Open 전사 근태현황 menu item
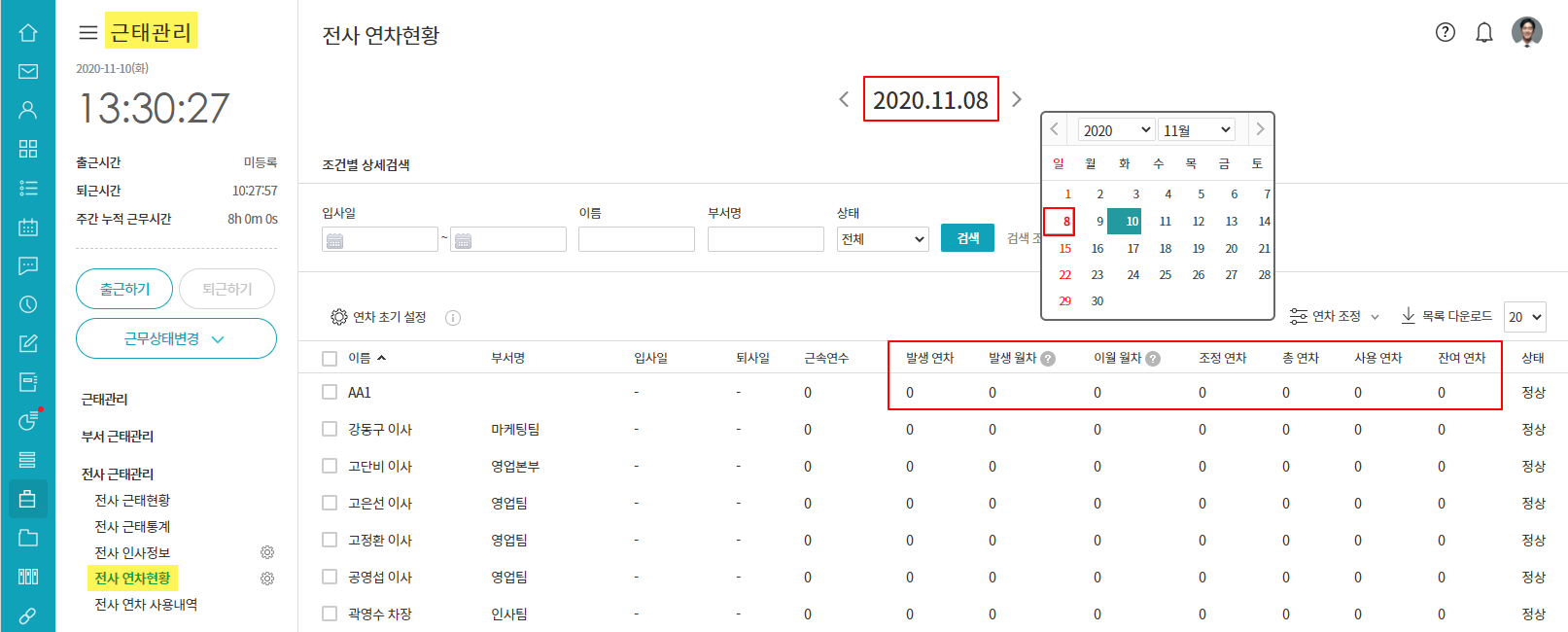Viewport: 1568px width, 632px height. click(132, 500)
